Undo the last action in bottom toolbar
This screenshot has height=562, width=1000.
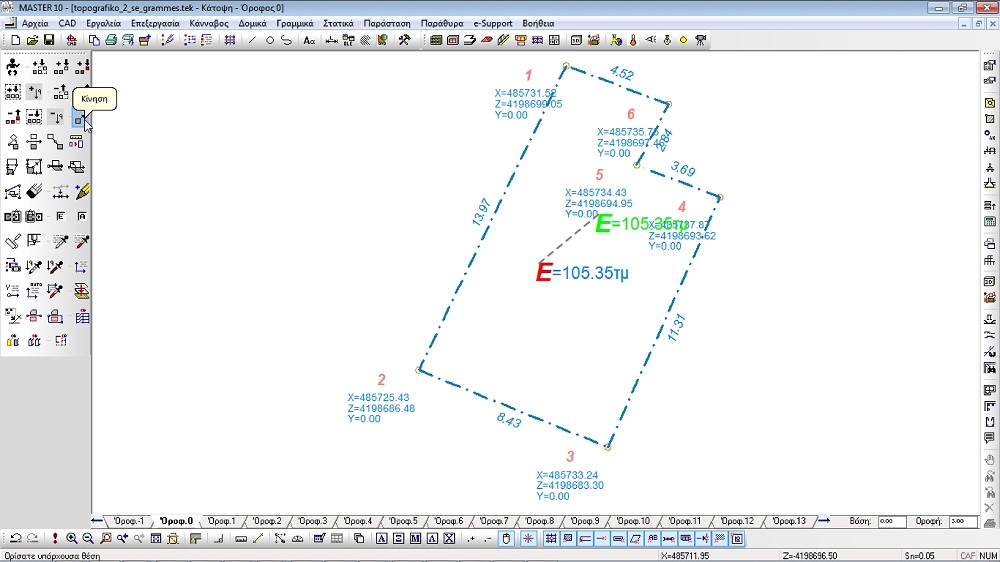16,538
